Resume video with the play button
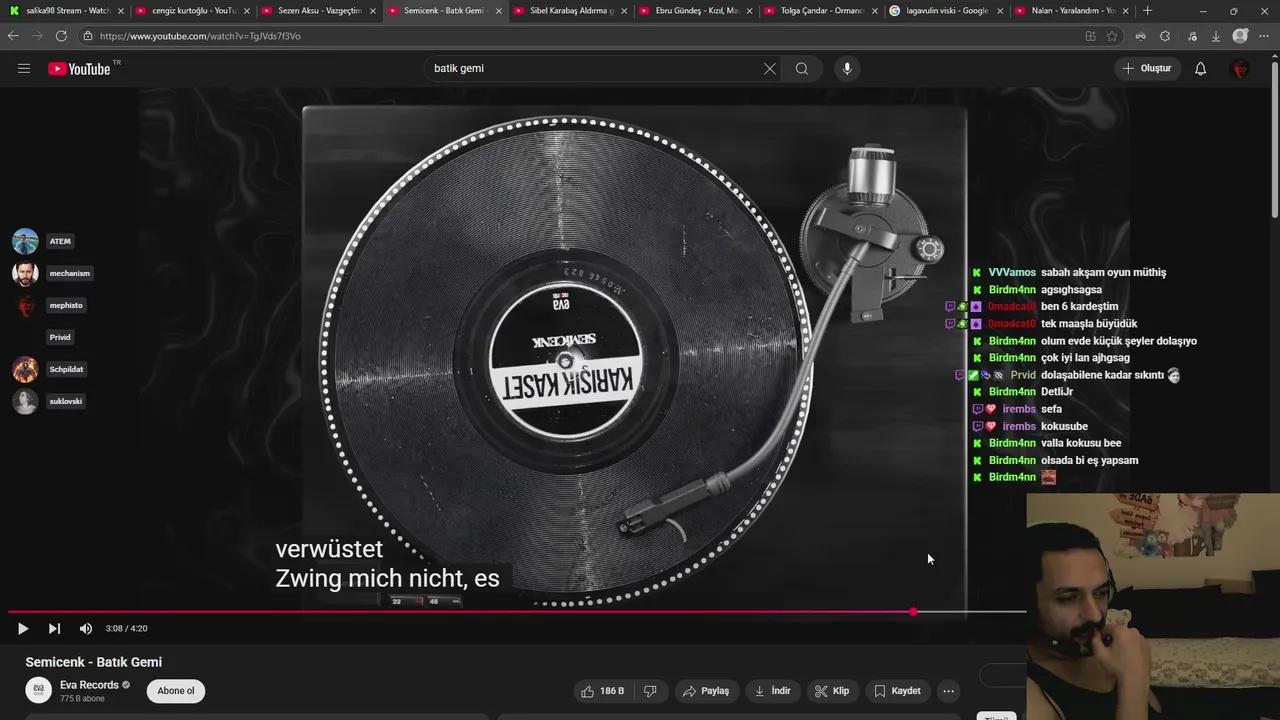The image size is (1280, 720). [23, 628]
